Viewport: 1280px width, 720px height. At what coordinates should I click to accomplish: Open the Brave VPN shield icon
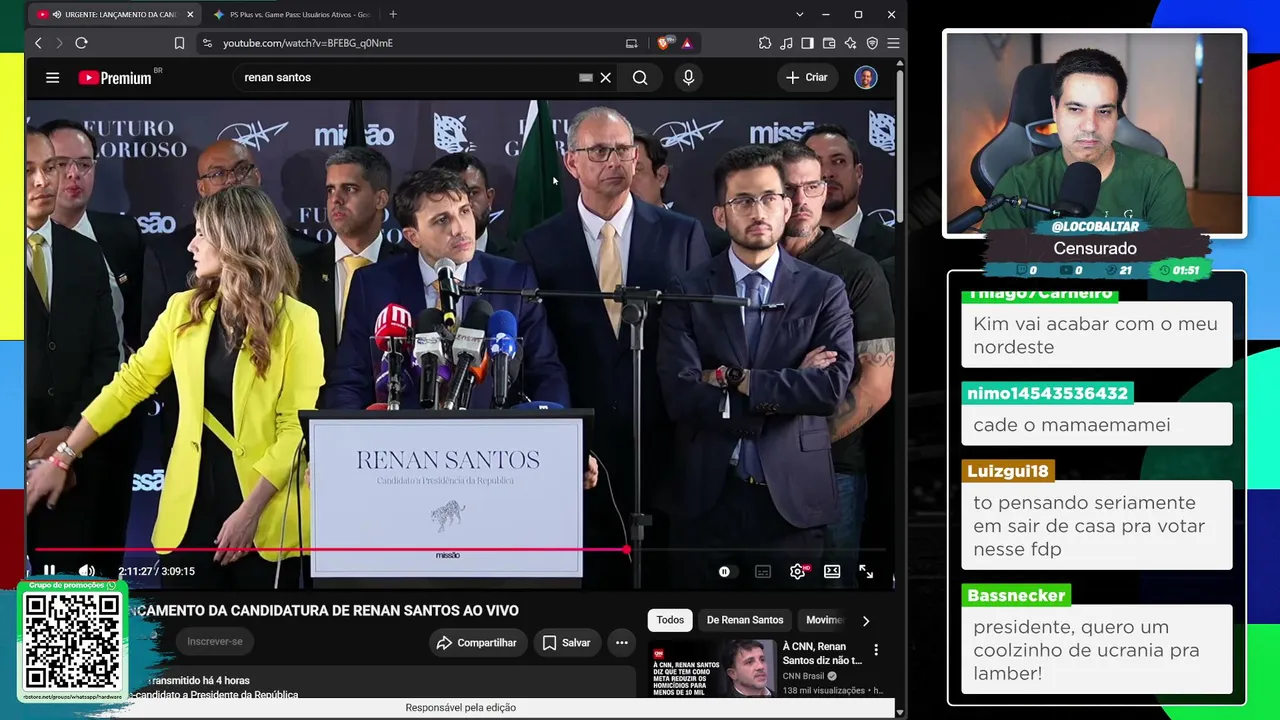[872, 43]
